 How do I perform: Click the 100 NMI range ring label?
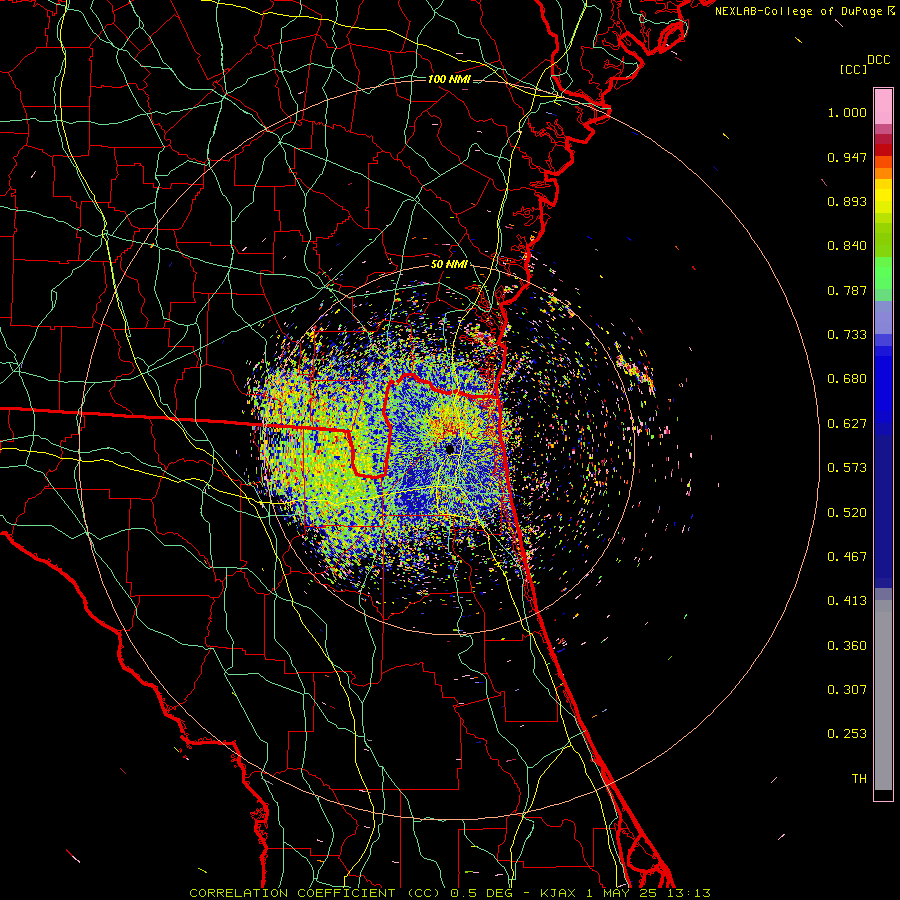tap(449, 79)
